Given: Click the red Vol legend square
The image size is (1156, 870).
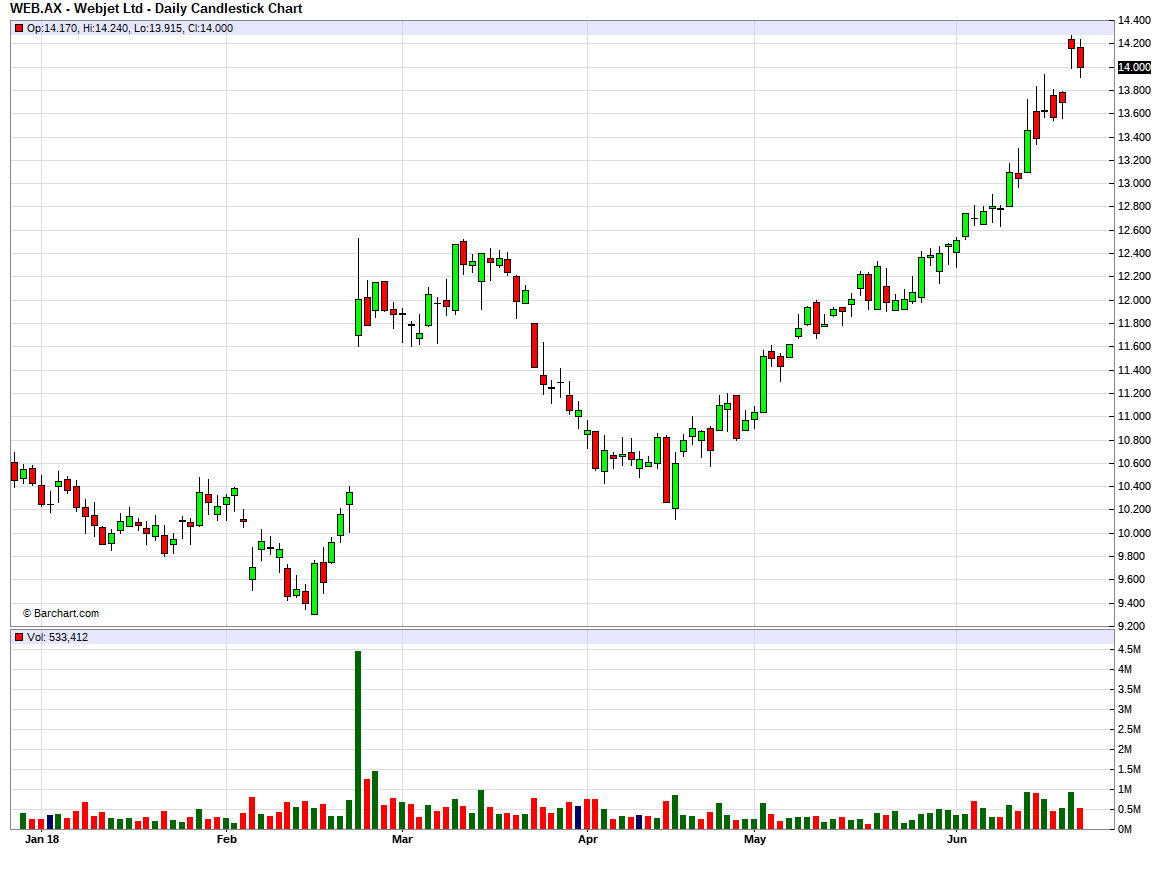Looking at the screenshot, I should point(19,637).
